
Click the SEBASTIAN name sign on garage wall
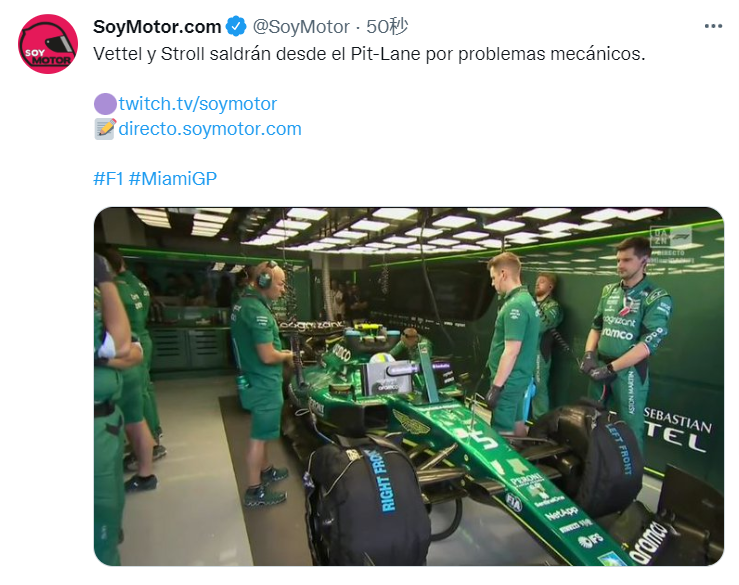678,420
